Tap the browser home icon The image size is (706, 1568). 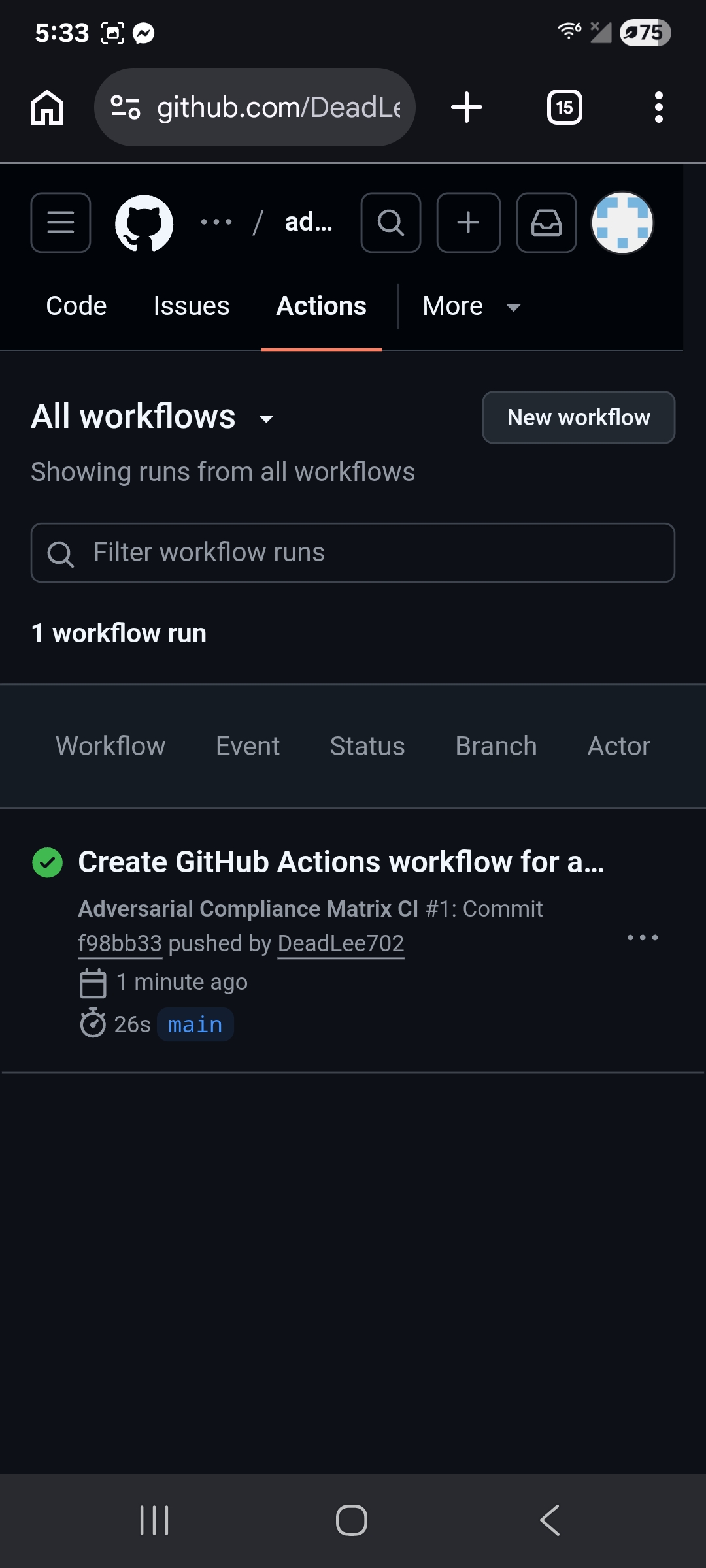click(x=47, y=107)
